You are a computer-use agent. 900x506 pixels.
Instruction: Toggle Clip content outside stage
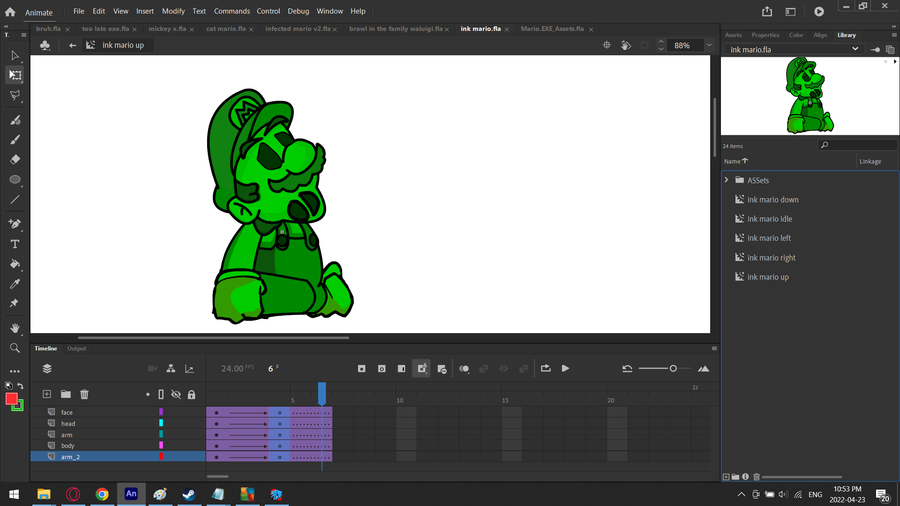tap(645, 45)
